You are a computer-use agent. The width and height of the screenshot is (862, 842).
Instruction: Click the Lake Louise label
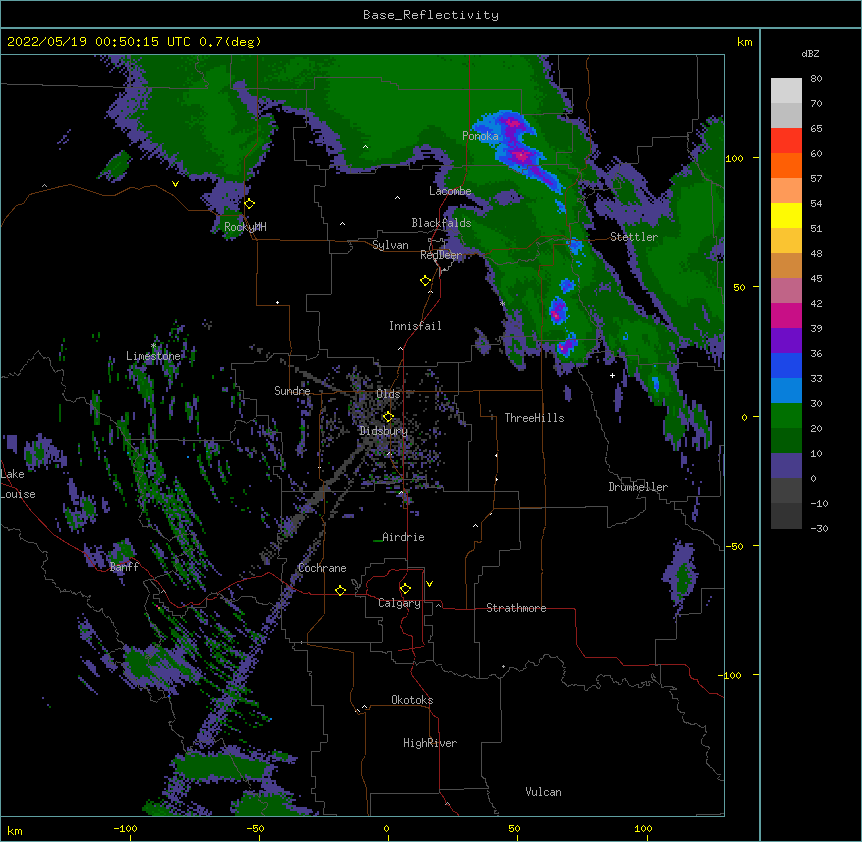(18, 484)
